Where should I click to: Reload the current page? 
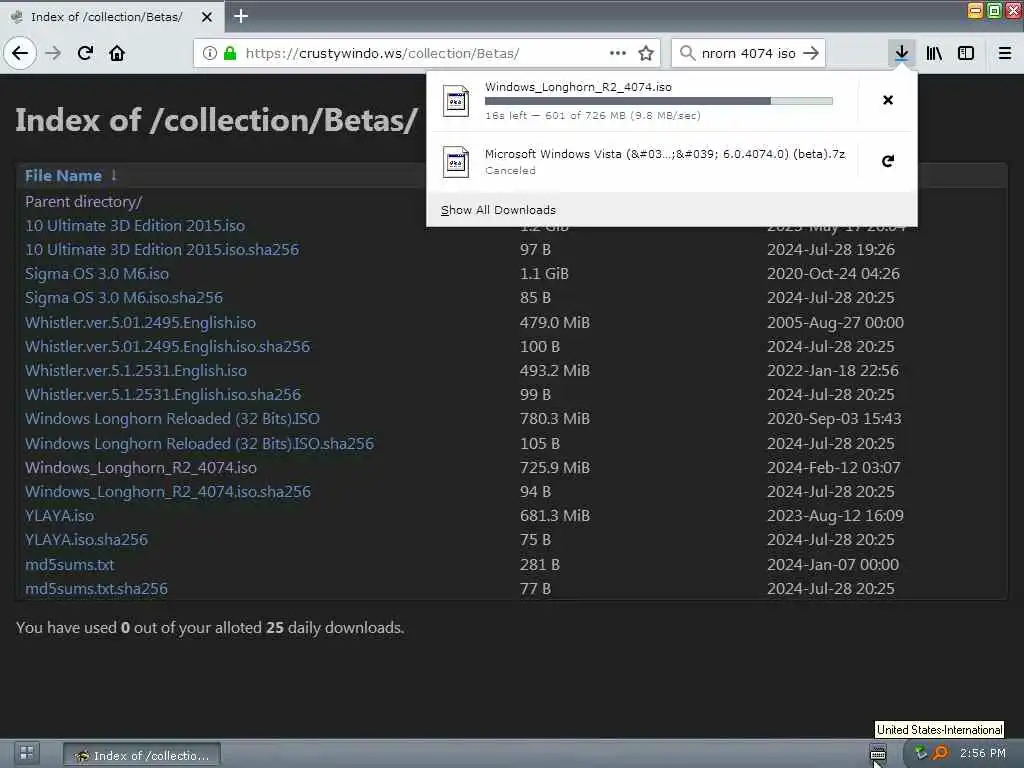tap(85, 53)
